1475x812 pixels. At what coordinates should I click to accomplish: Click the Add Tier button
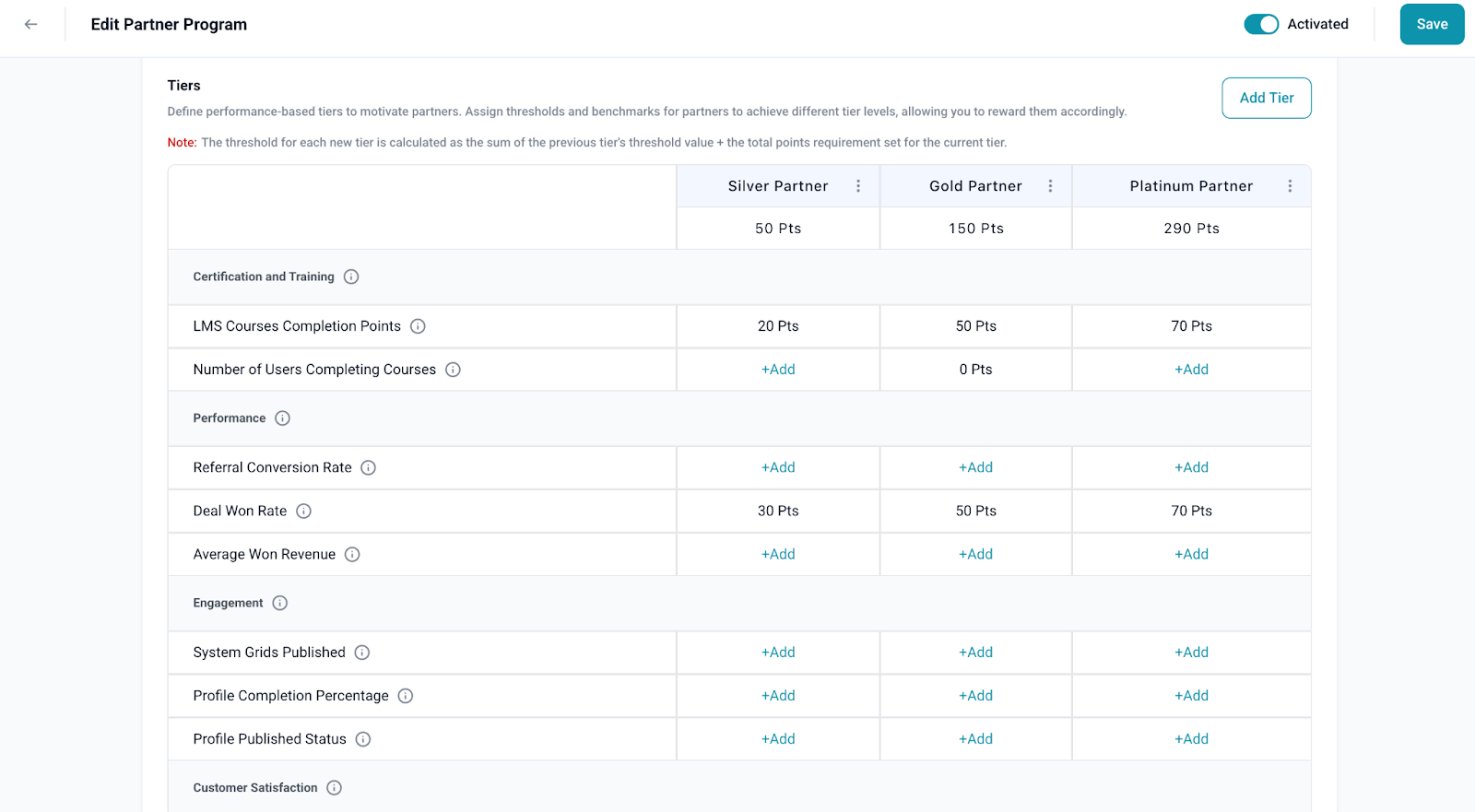coord(1266,98)
